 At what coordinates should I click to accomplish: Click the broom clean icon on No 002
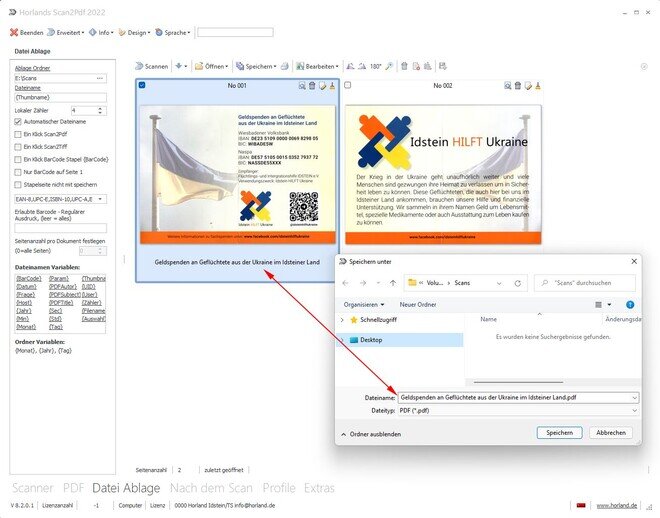pos(538,86)
